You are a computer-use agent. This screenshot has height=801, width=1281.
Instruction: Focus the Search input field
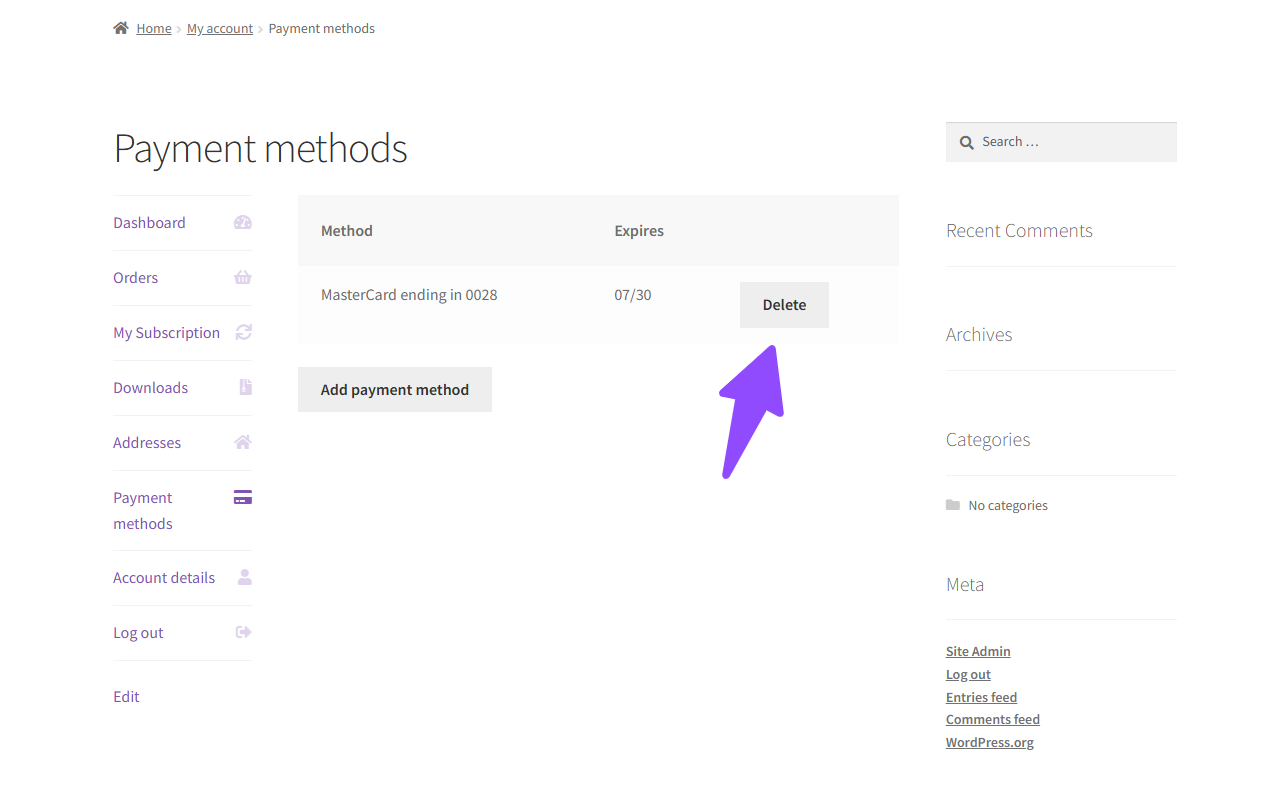tap(1072, 142)
